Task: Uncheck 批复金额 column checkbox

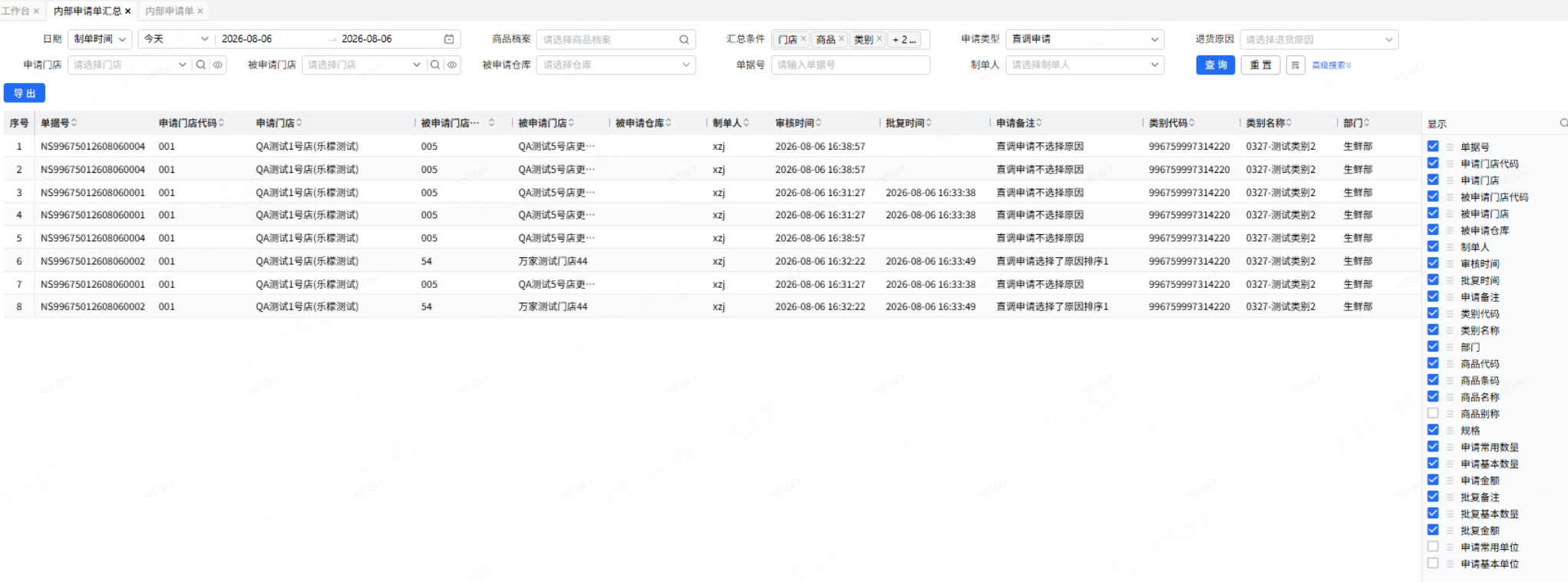Action: coord(1433,530)
